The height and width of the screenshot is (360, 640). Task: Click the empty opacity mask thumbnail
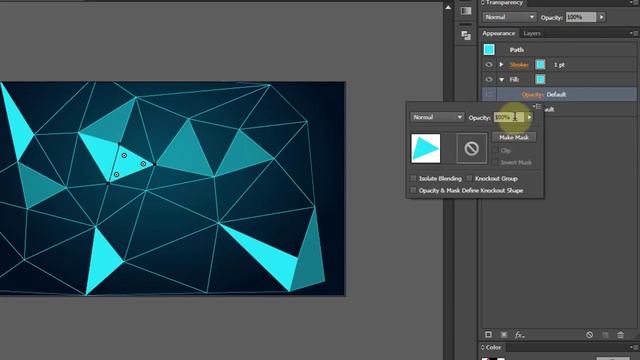[471, 148]
